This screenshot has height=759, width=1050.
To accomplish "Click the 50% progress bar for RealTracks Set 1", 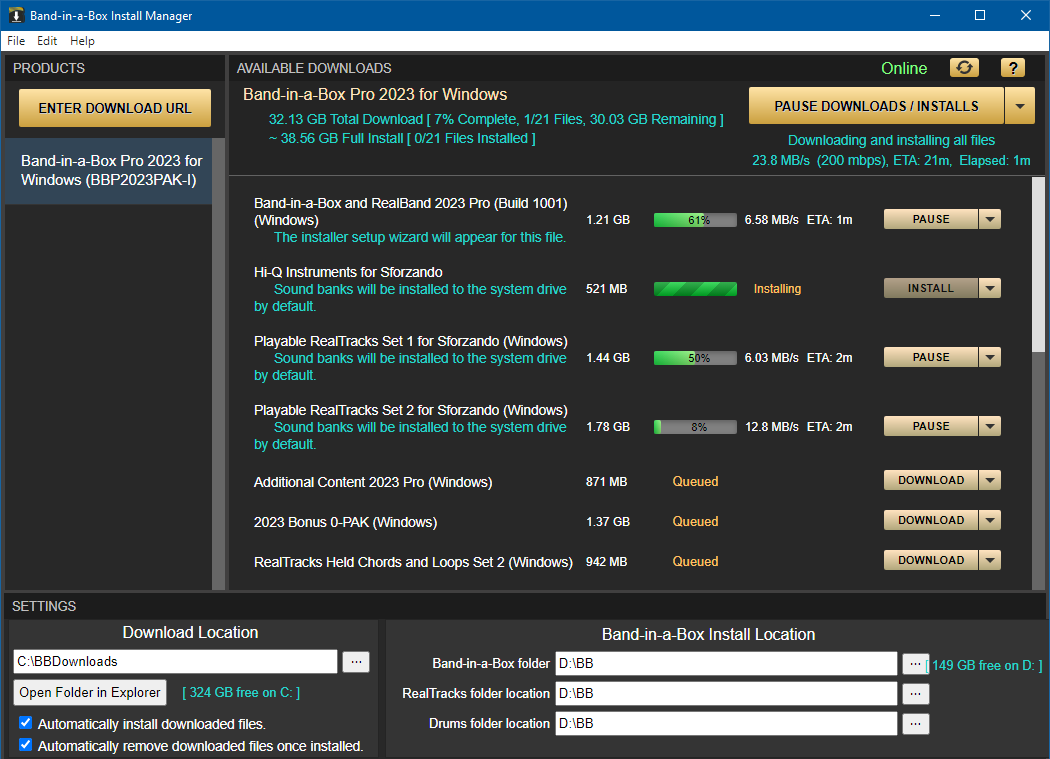I will (695, 358).
